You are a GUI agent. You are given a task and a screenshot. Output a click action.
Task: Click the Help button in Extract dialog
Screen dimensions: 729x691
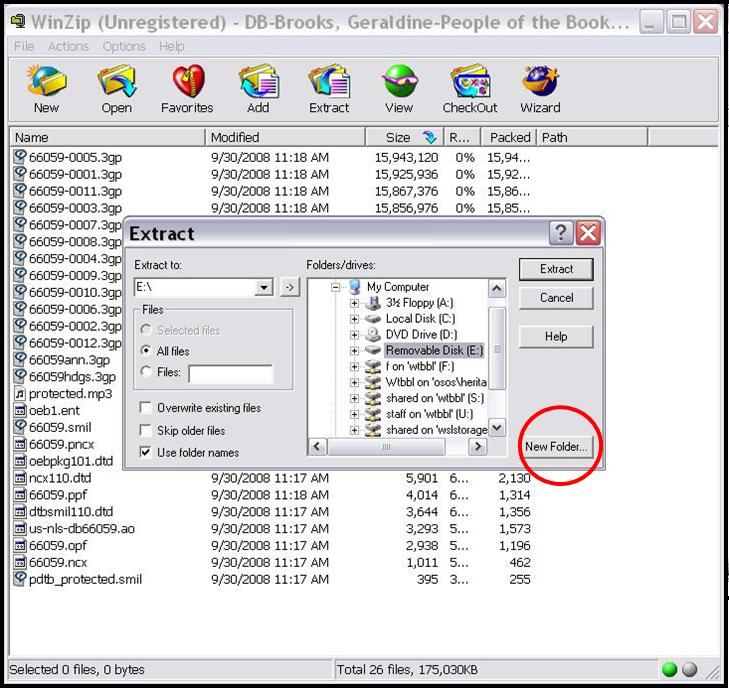click(x=556, y=336)
